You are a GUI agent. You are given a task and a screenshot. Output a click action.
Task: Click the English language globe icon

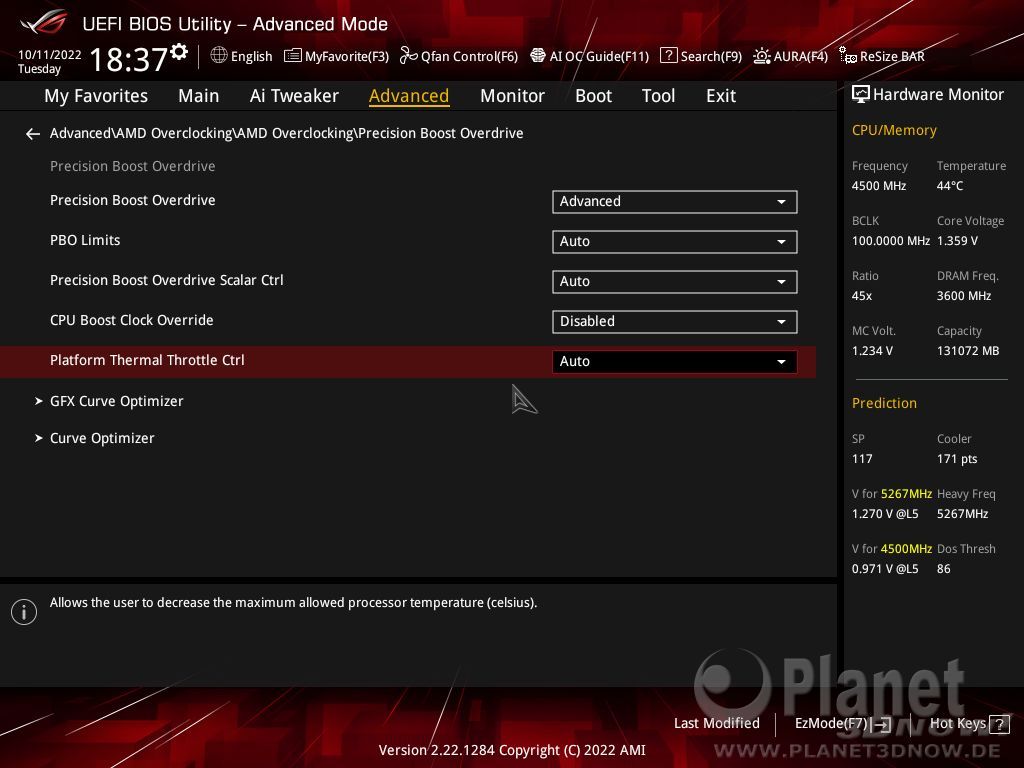(219, 56)
